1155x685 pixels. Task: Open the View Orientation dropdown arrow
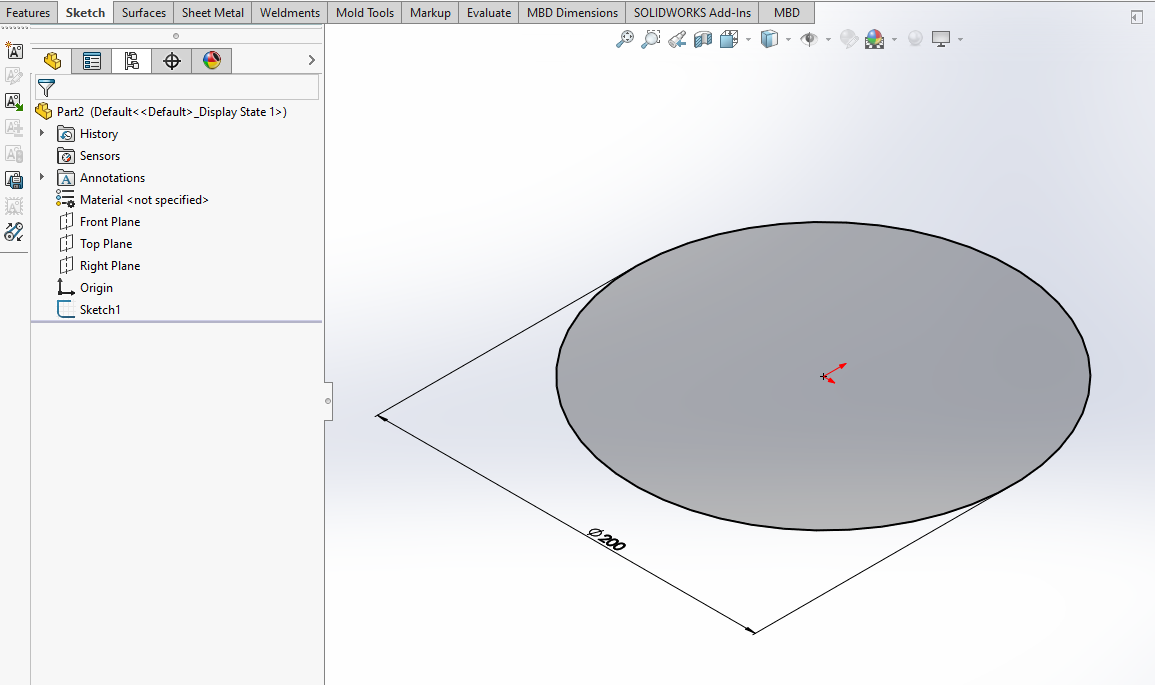tap(746, 40)
